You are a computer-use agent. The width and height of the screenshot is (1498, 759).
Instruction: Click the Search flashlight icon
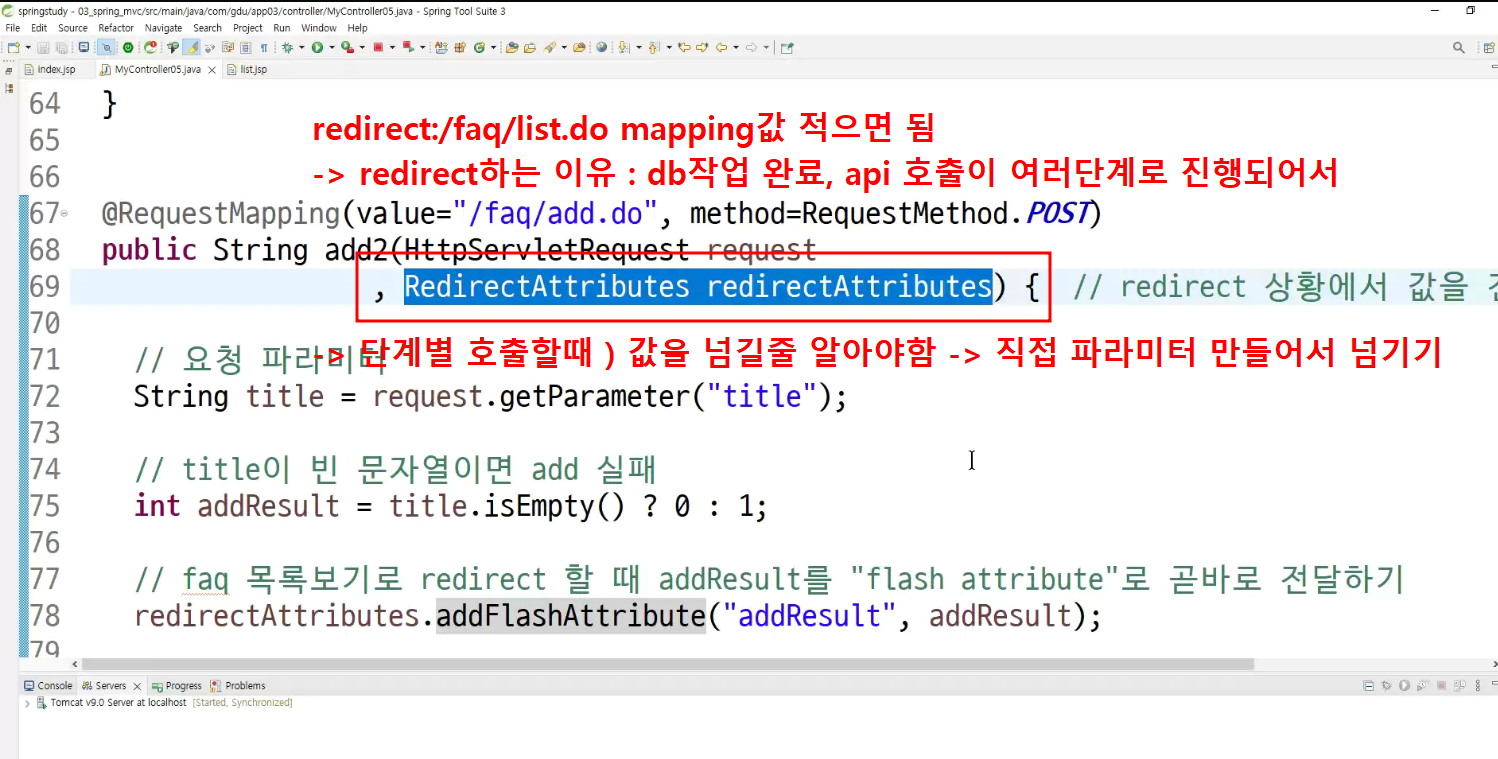coord(549,47)
